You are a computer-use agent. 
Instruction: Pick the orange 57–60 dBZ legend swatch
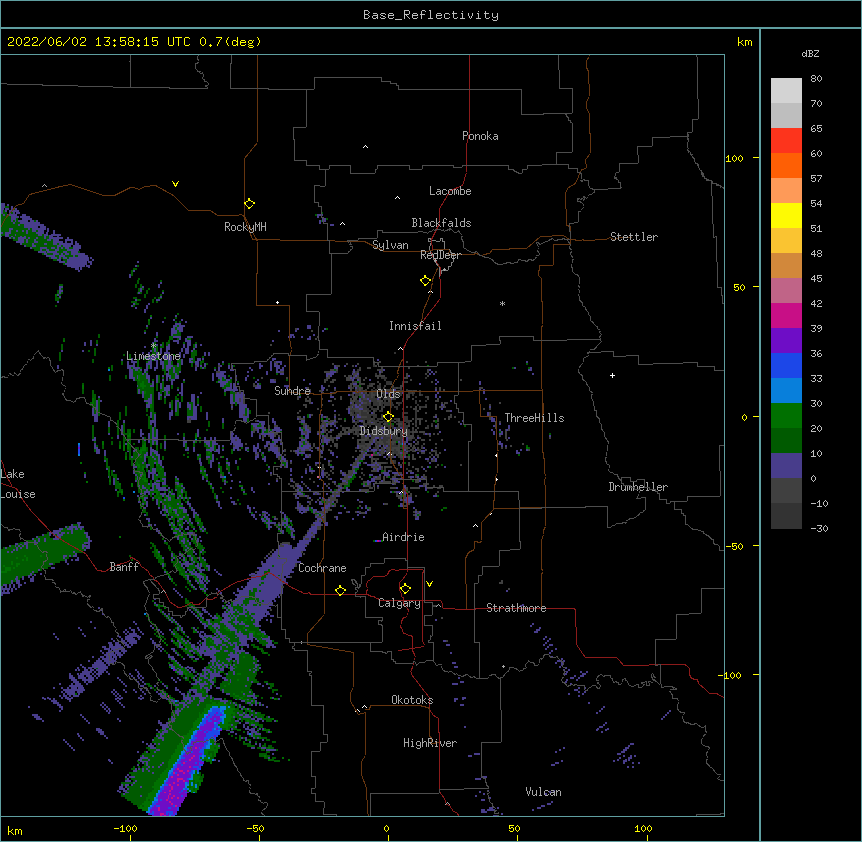[x=786, y=165]
